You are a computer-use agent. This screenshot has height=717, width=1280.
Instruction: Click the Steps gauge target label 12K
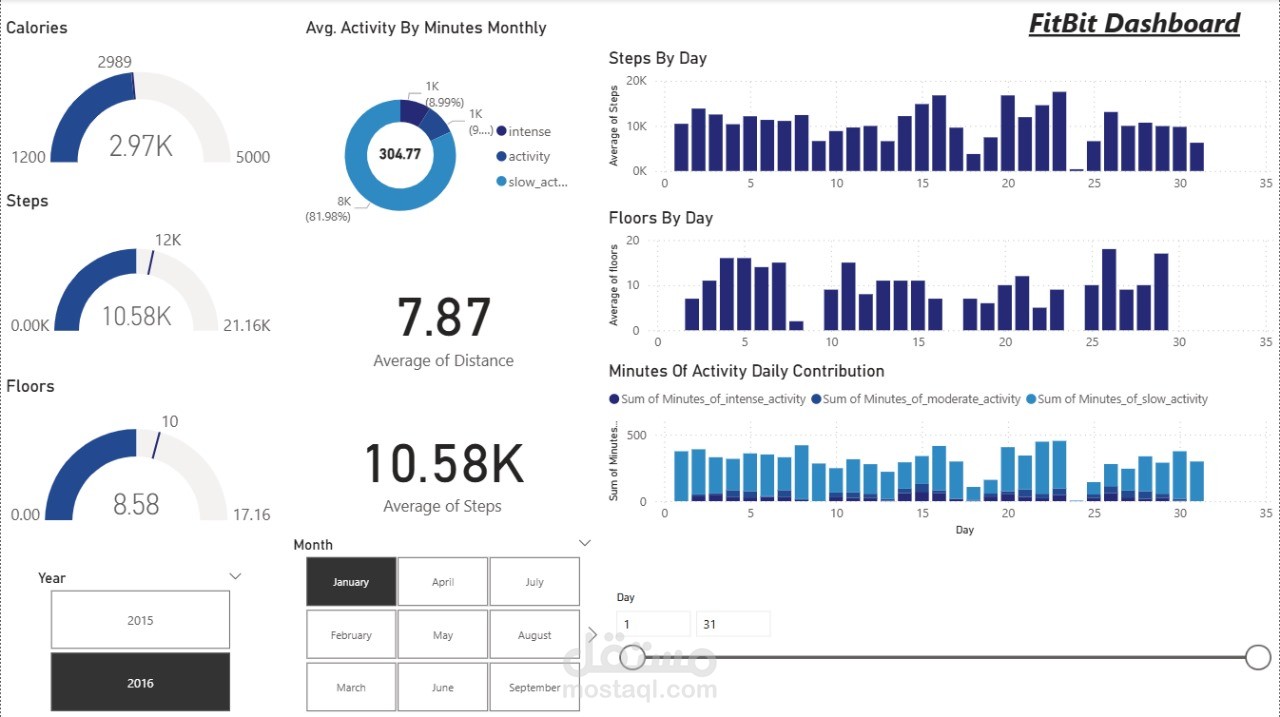168,240
